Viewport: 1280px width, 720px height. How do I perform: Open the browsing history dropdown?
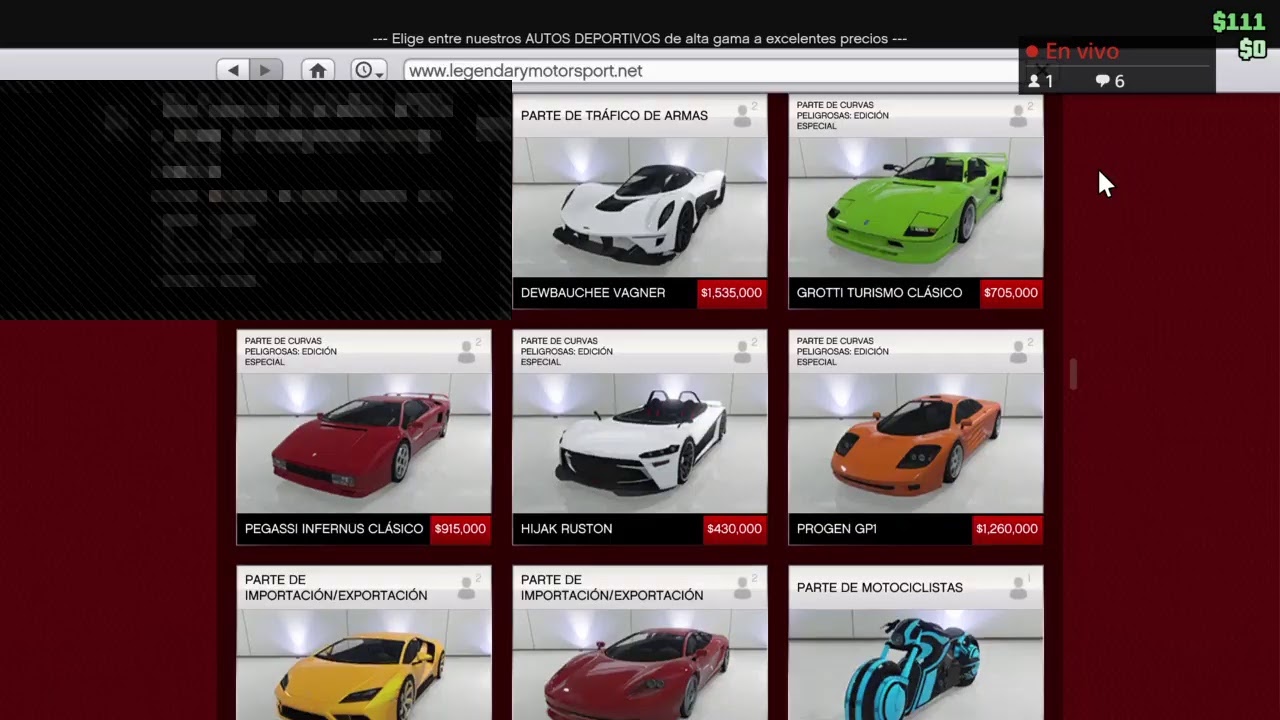(x=369, y=70)
